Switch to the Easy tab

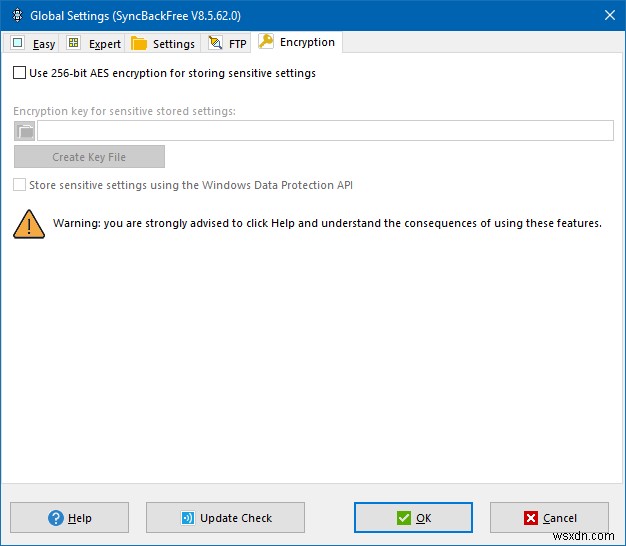(x=32, y=43)
